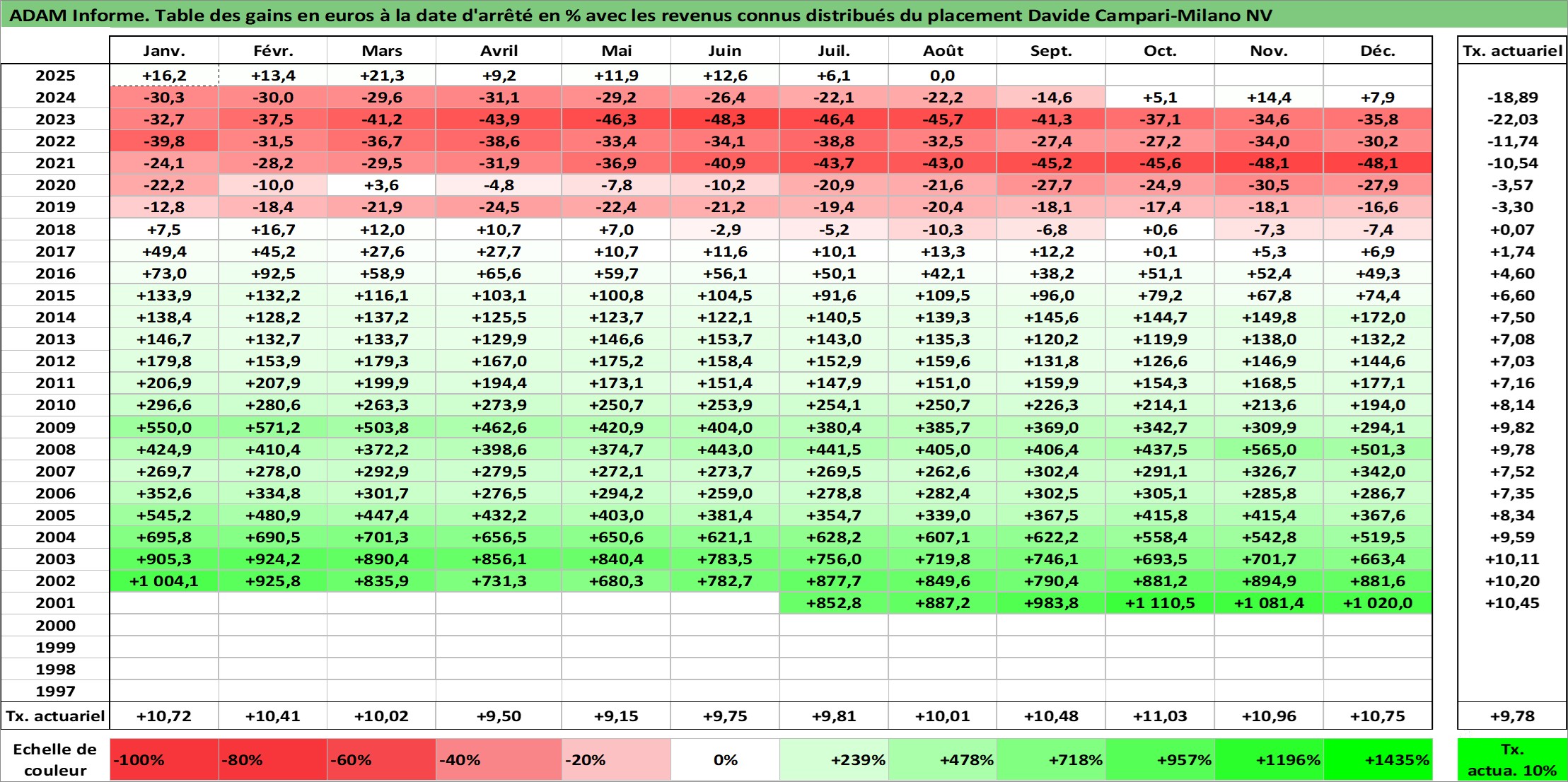Click the +545,2 cell in January 2005
Screen dimensions: 1568x782
(x=164, y=515)
